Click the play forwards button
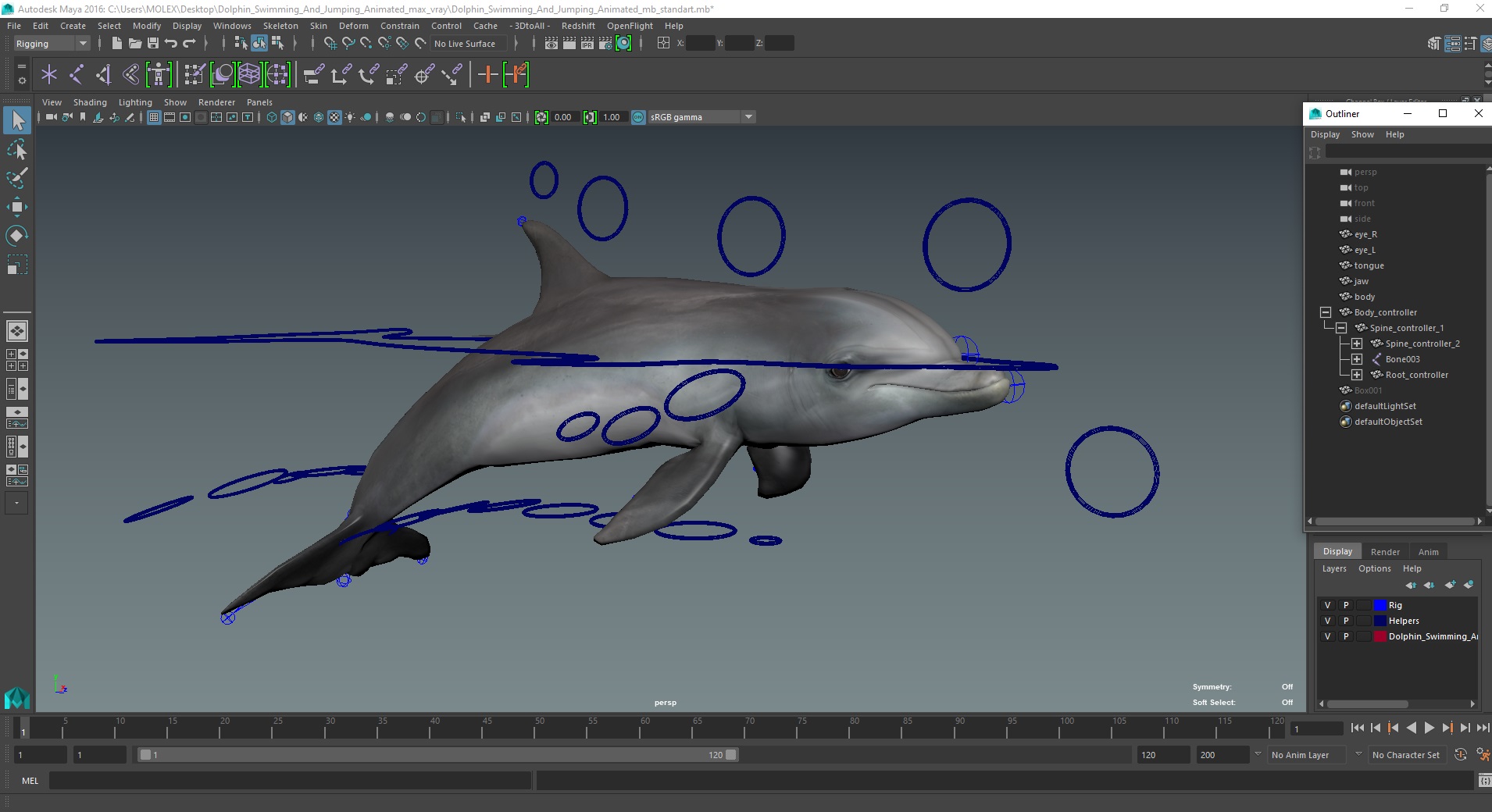 1430,728
